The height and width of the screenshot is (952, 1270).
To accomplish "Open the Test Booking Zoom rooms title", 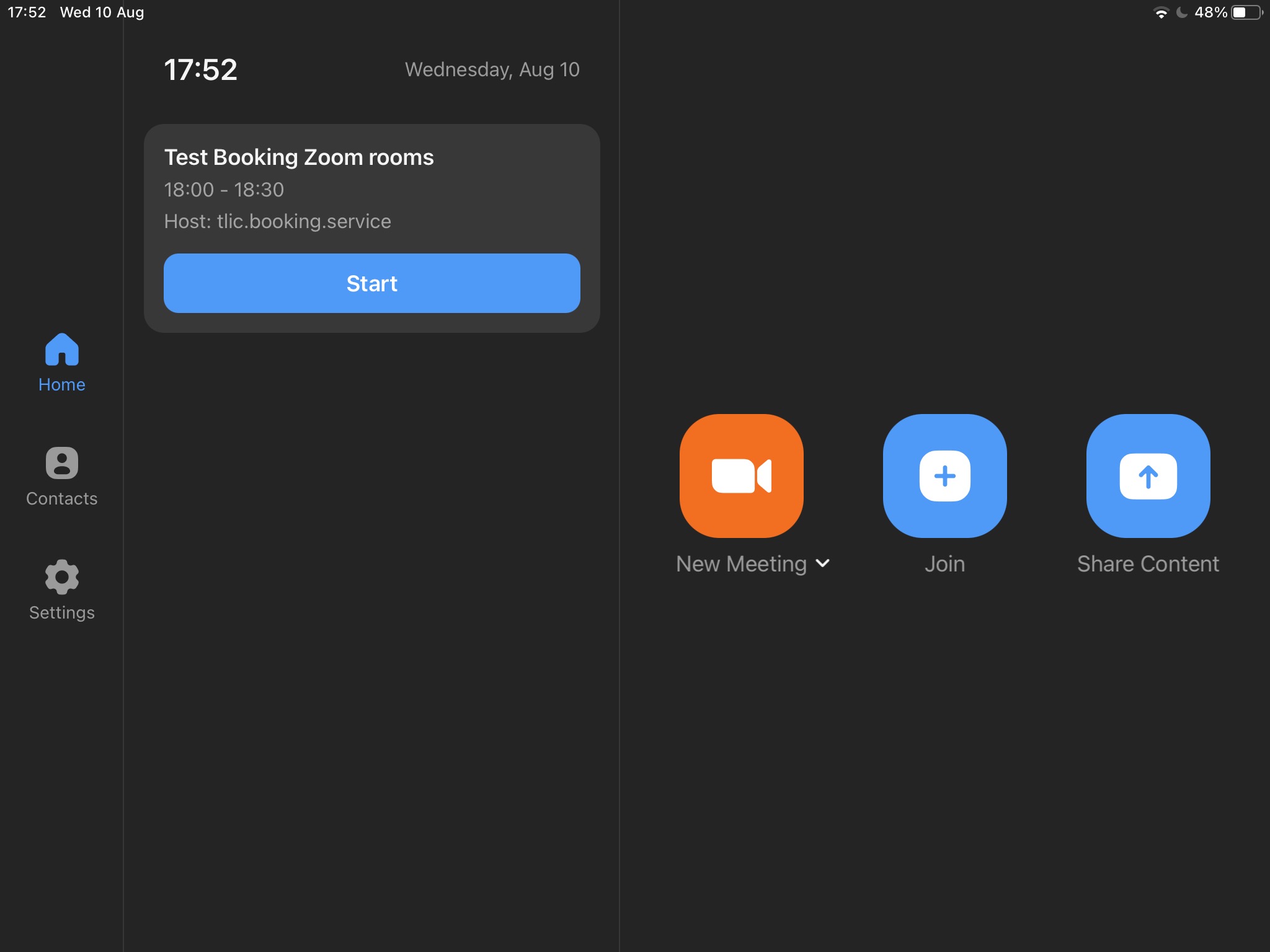I will (x=299, y=157).
